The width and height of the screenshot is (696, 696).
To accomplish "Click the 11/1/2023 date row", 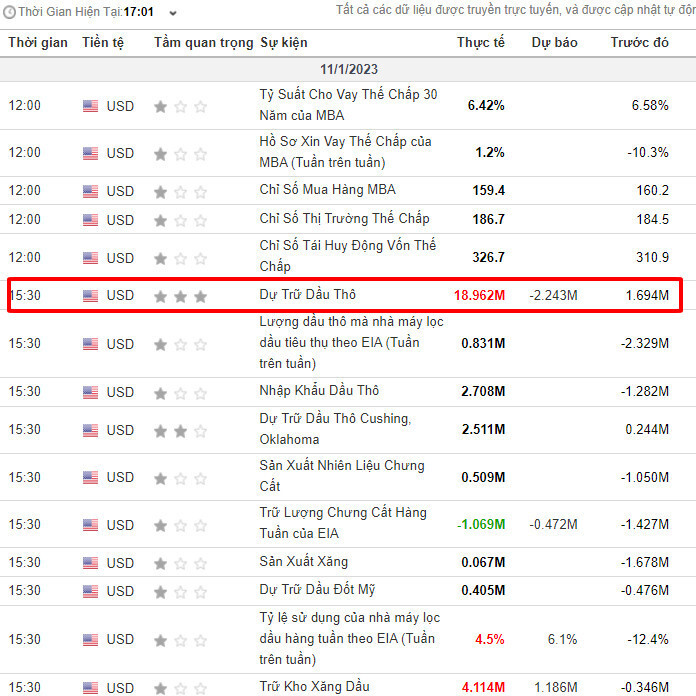I will pyautogui.click(x=348, y=69).
